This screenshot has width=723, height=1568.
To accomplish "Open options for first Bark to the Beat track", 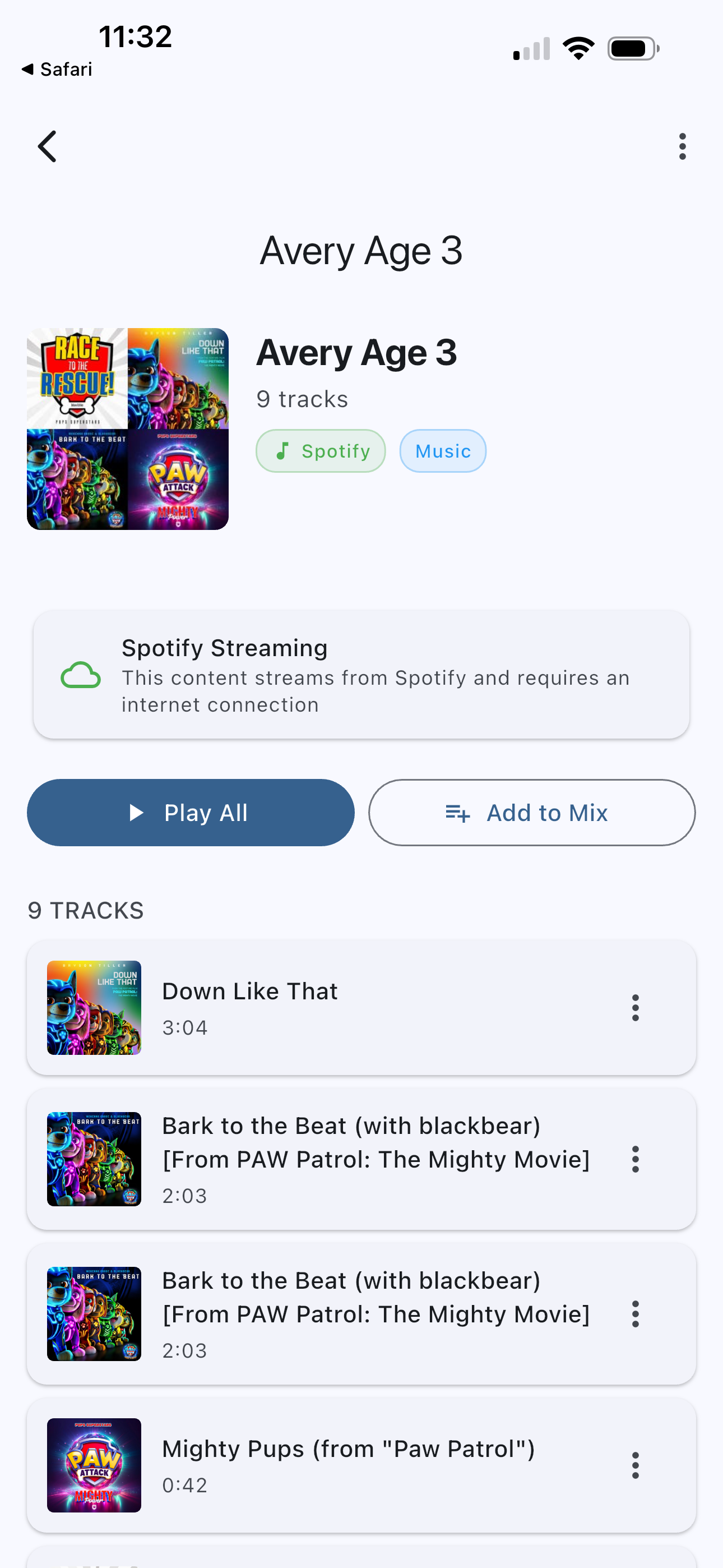I will point(635,1160).
